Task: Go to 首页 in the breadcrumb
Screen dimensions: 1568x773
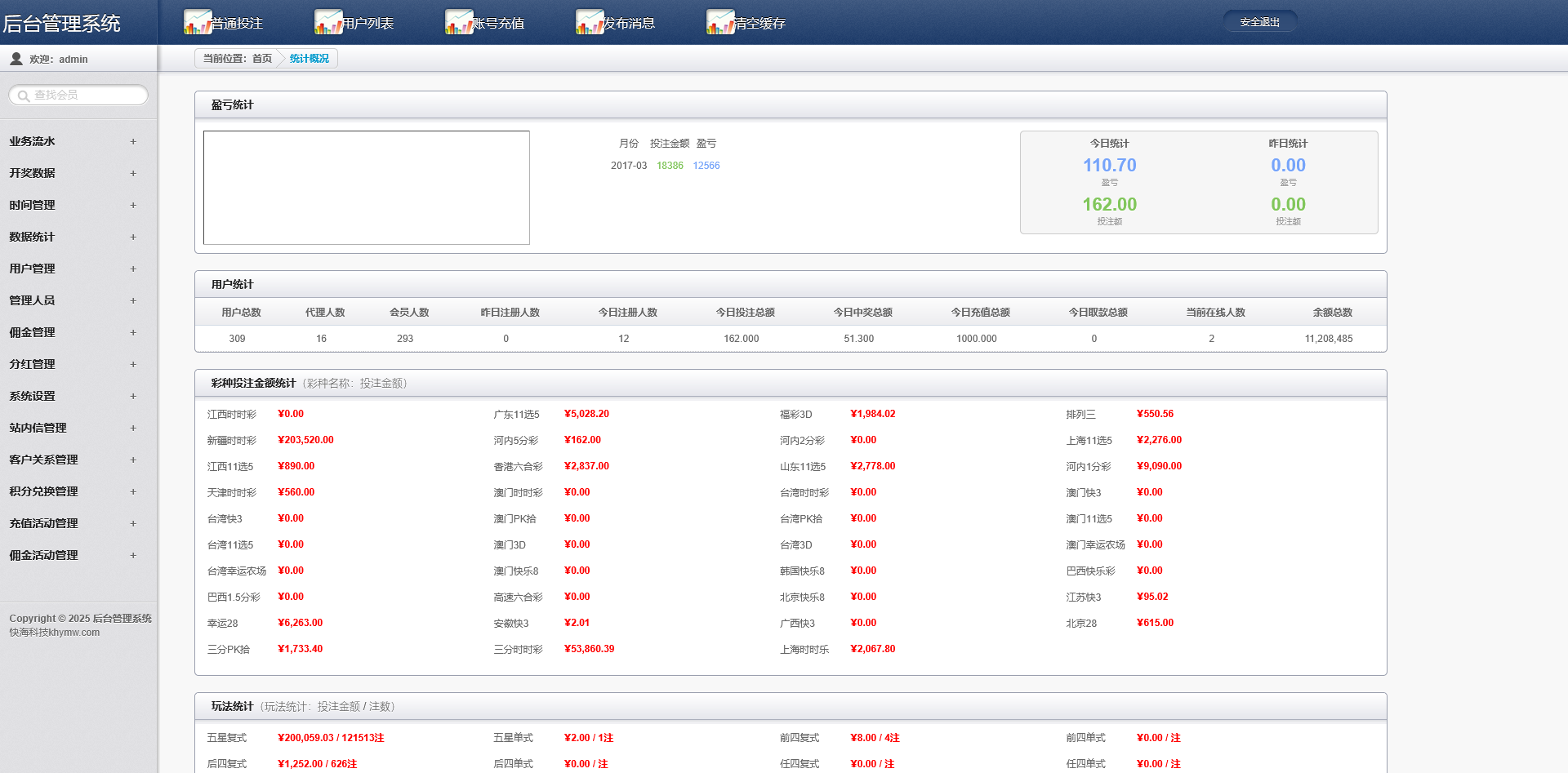Action: pyautogui.click(x=262, y=59)
